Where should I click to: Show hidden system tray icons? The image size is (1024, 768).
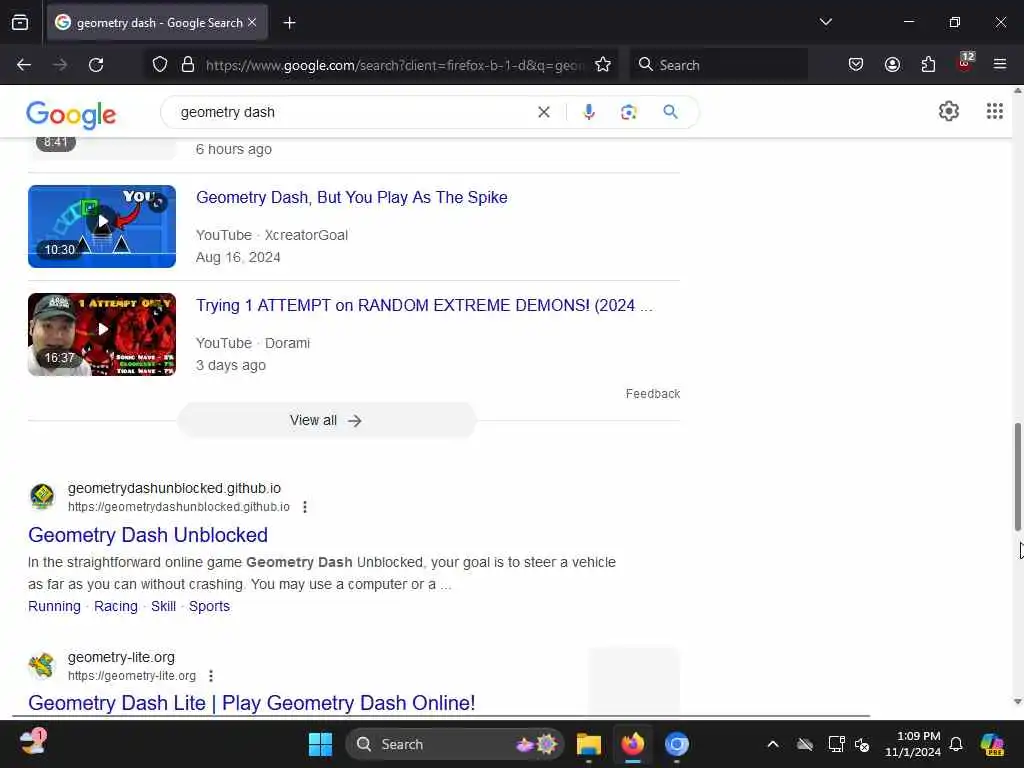pos(773,744)
